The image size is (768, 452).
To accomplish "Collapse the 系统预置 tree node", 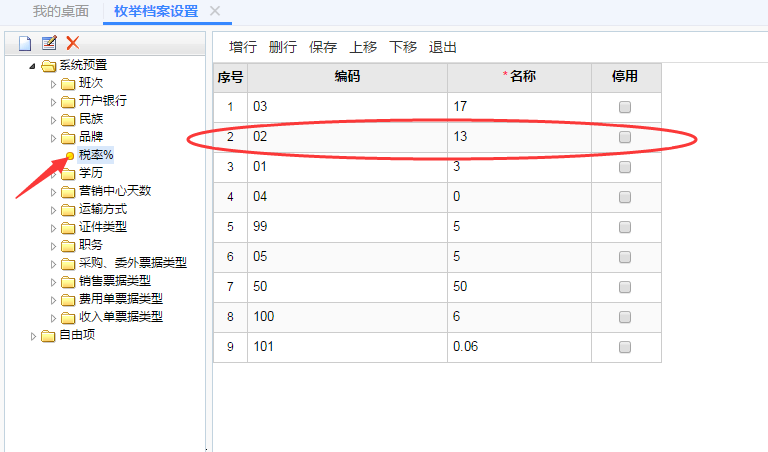I will pyautogui.click(x=34, y=66).
